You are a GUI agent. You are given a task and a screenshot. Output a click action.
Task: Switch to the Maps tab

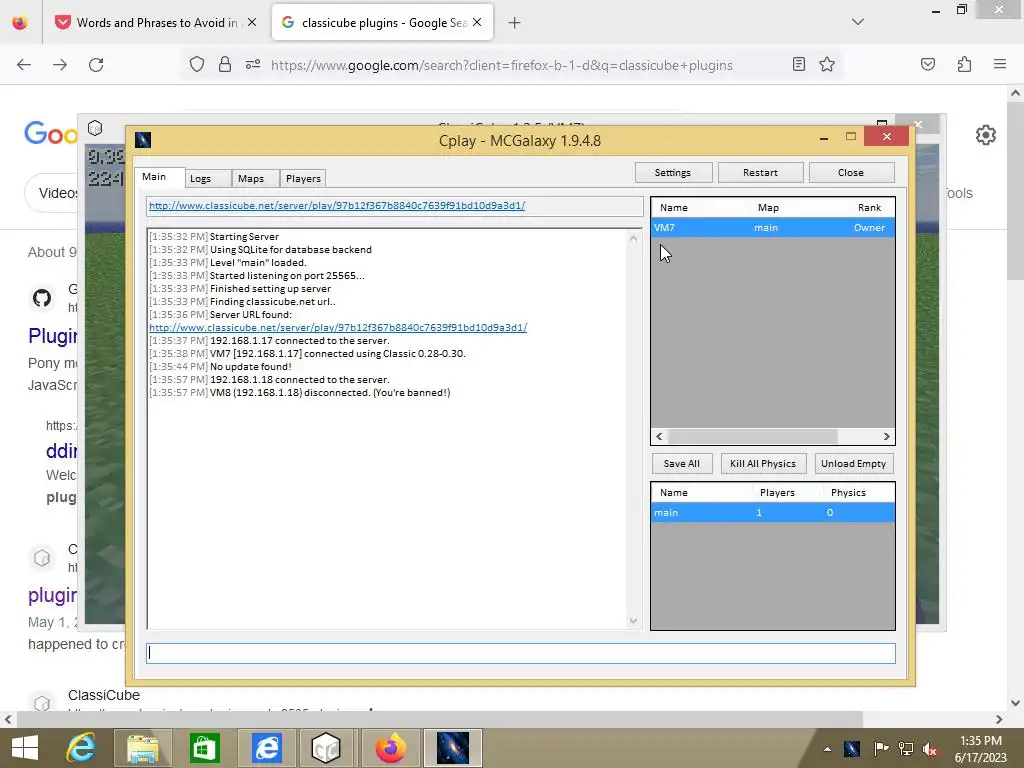coord(251,178)
